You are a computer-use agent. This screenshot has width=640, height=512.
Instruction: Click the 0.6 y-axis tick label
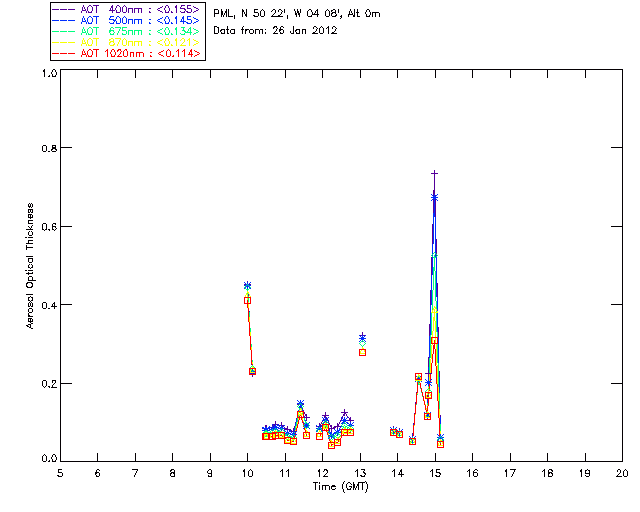tap(49, 227)
